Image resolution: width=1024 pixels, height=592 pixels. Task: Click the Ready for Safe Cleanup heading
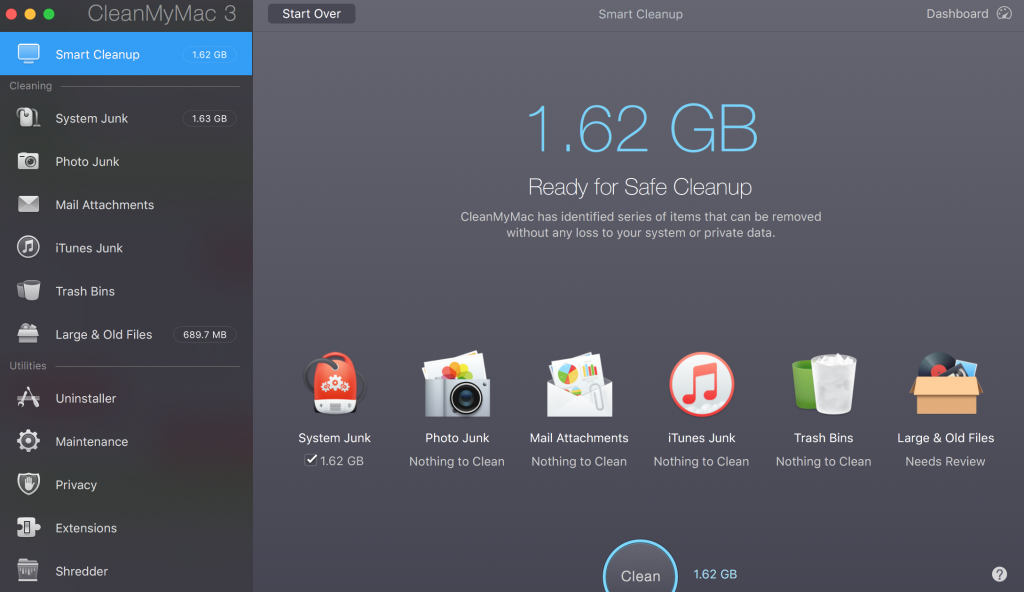pyautogui.click(x=640, y=187)
